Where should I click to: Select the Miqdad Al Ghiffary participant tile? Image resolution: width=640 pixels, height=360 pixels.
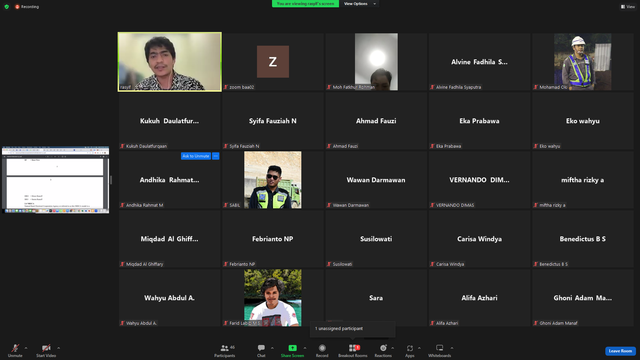point(169,239)
